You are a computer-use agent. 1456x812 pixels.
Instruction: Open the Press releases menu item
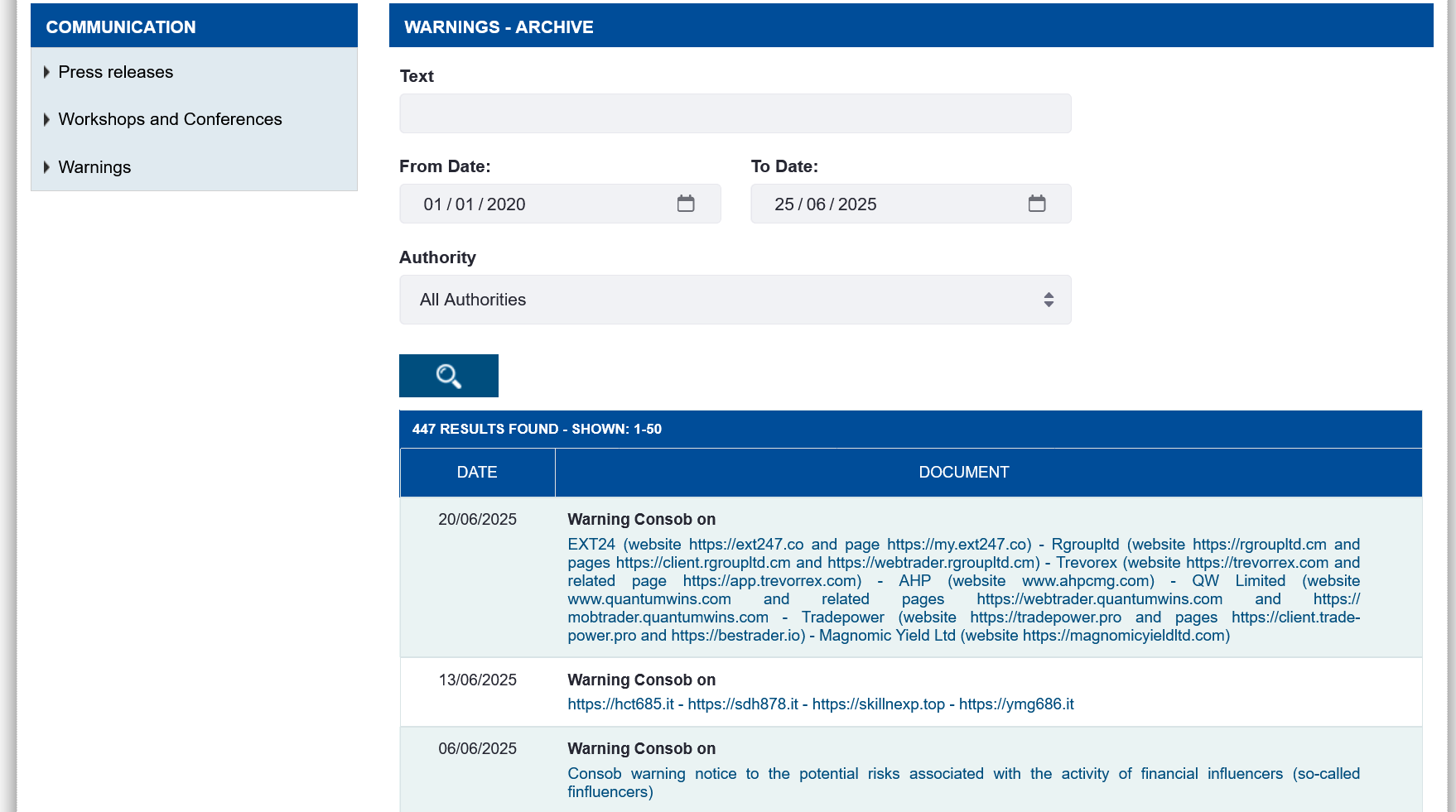[116, 72]
